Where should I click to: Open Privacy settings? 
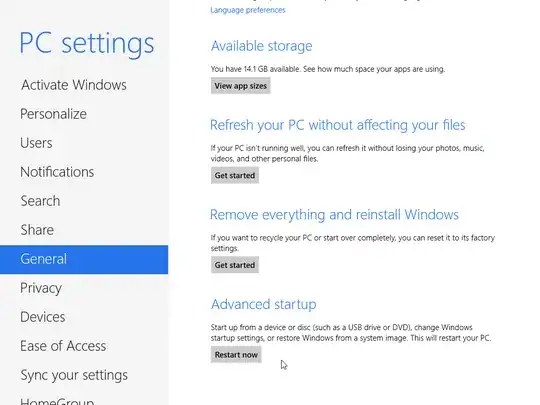(41, 288)
